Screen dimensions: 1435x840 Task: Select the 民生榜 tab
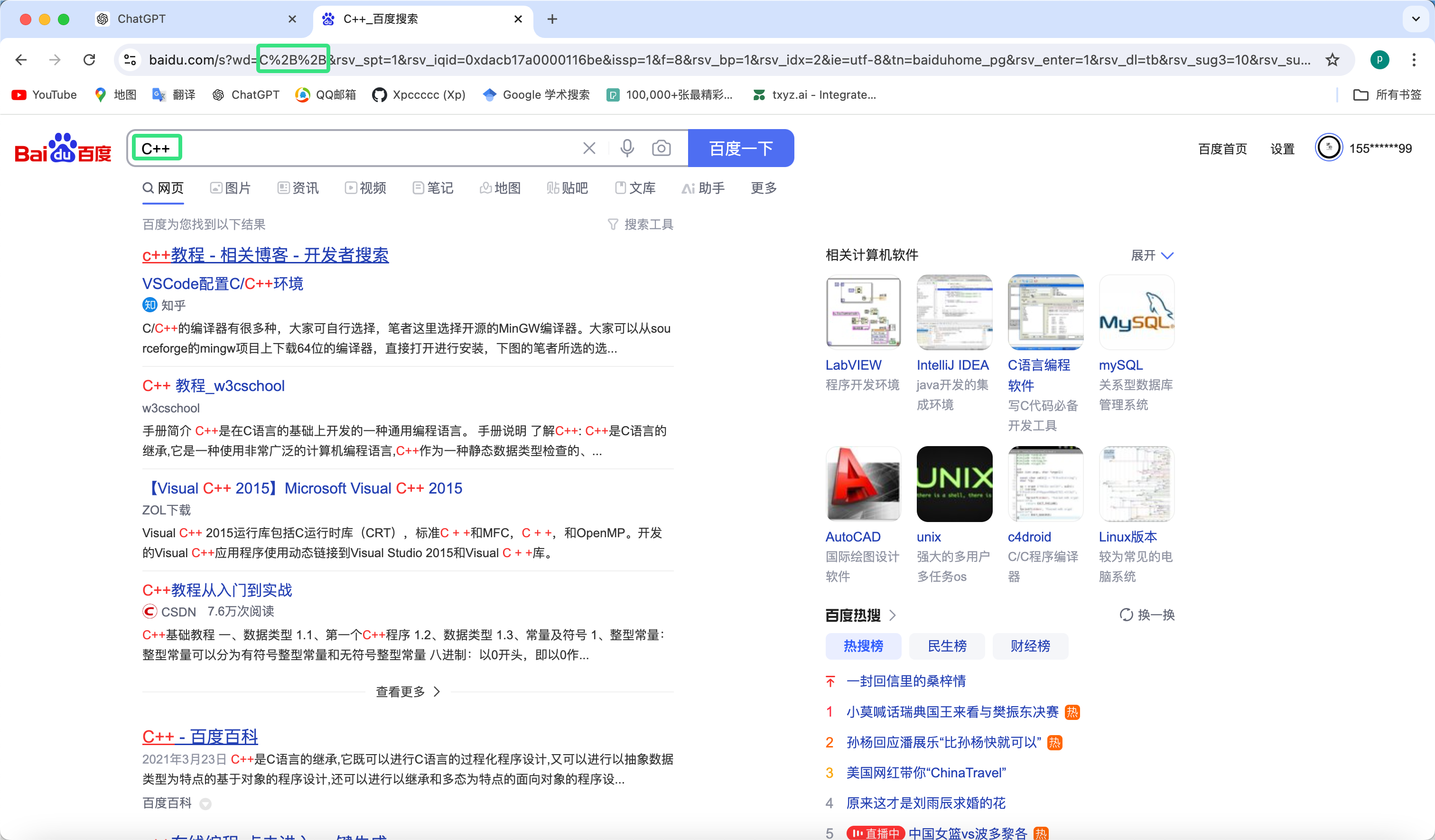pos(947,646)
